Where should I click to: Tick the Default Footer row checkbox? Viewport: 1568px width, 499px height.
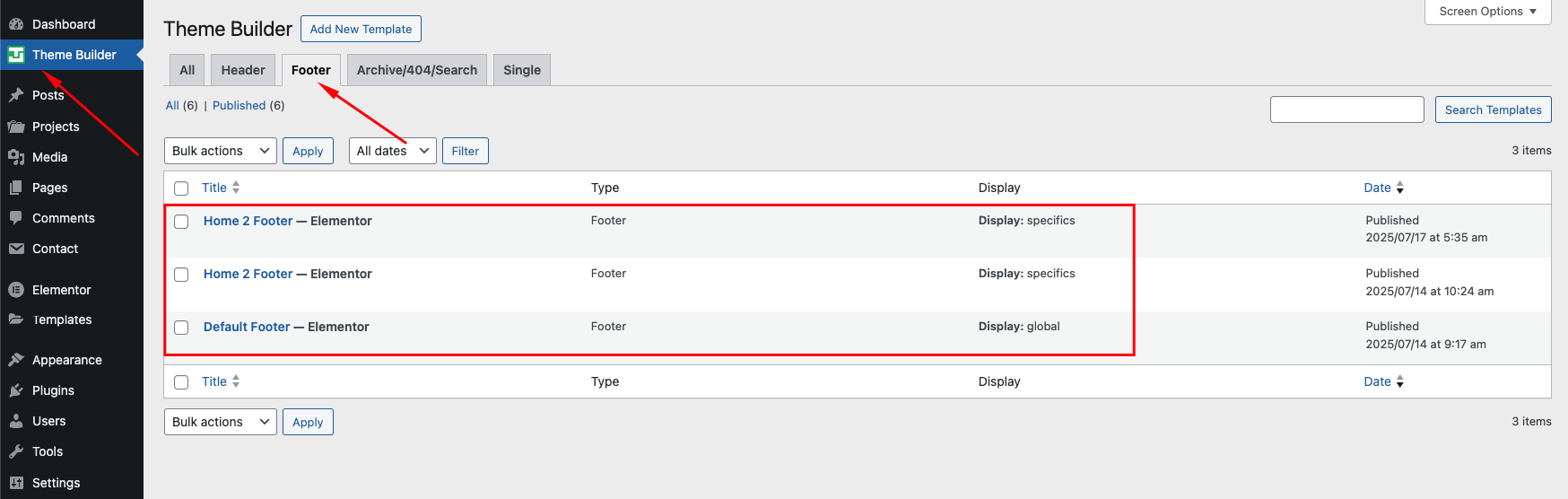pyautogui.click(x=181, y=328)
